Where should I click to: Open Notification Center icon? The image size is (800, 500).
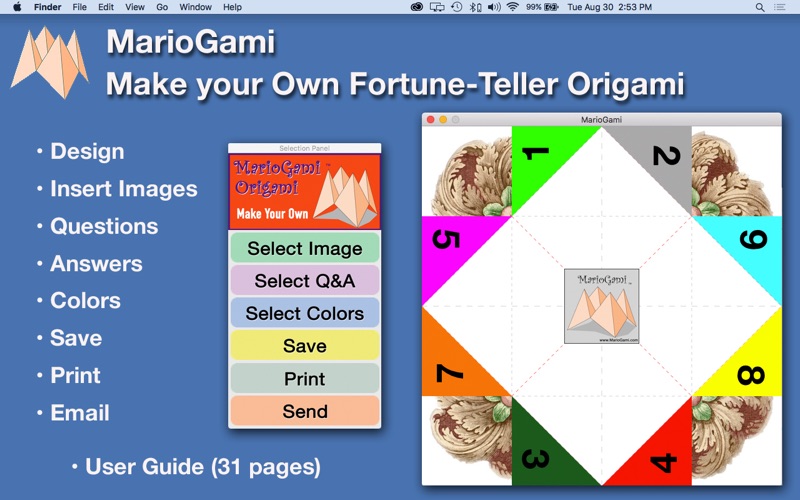779,7
